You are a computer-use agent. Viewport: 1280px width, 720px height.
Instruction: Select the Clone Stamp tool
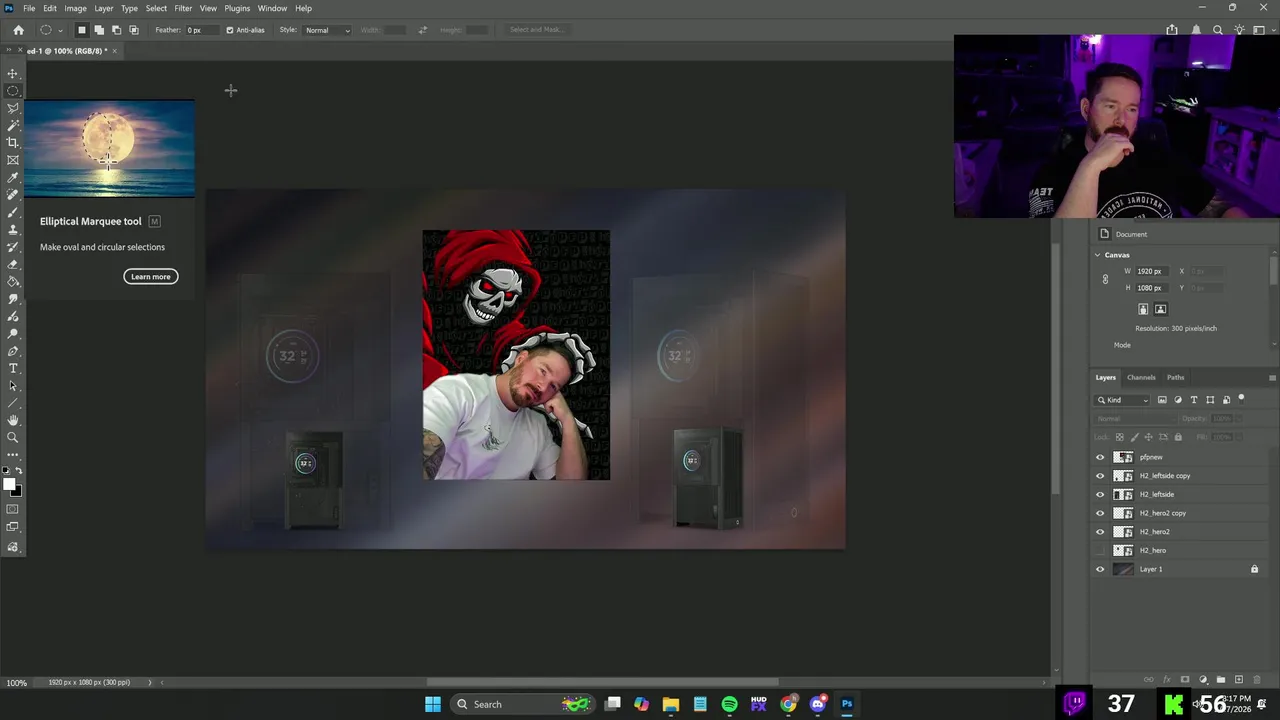click(x=13, y=229)
